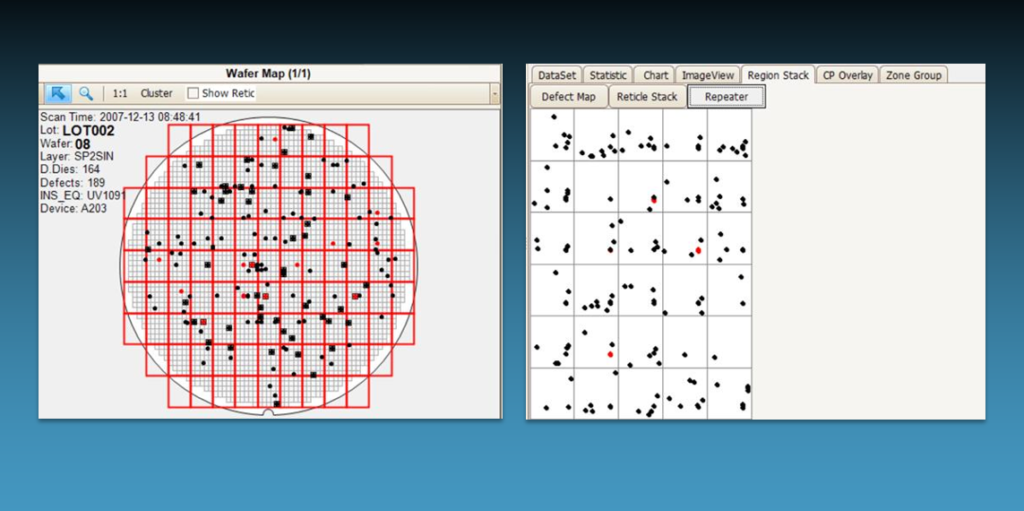This screenshot has width=1024, height=511.
Task: Reset wafer map to 1:1 scale
Action: click(x=120, y=93)
